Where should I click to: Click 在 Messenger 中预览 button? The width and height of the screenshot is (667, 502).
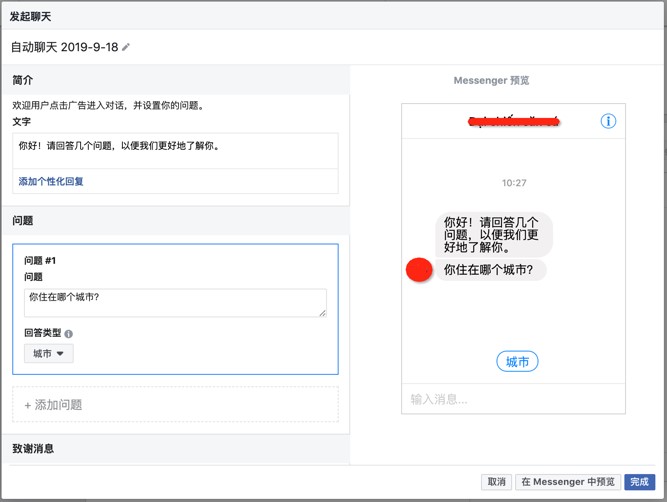click(x=568, y=482)
